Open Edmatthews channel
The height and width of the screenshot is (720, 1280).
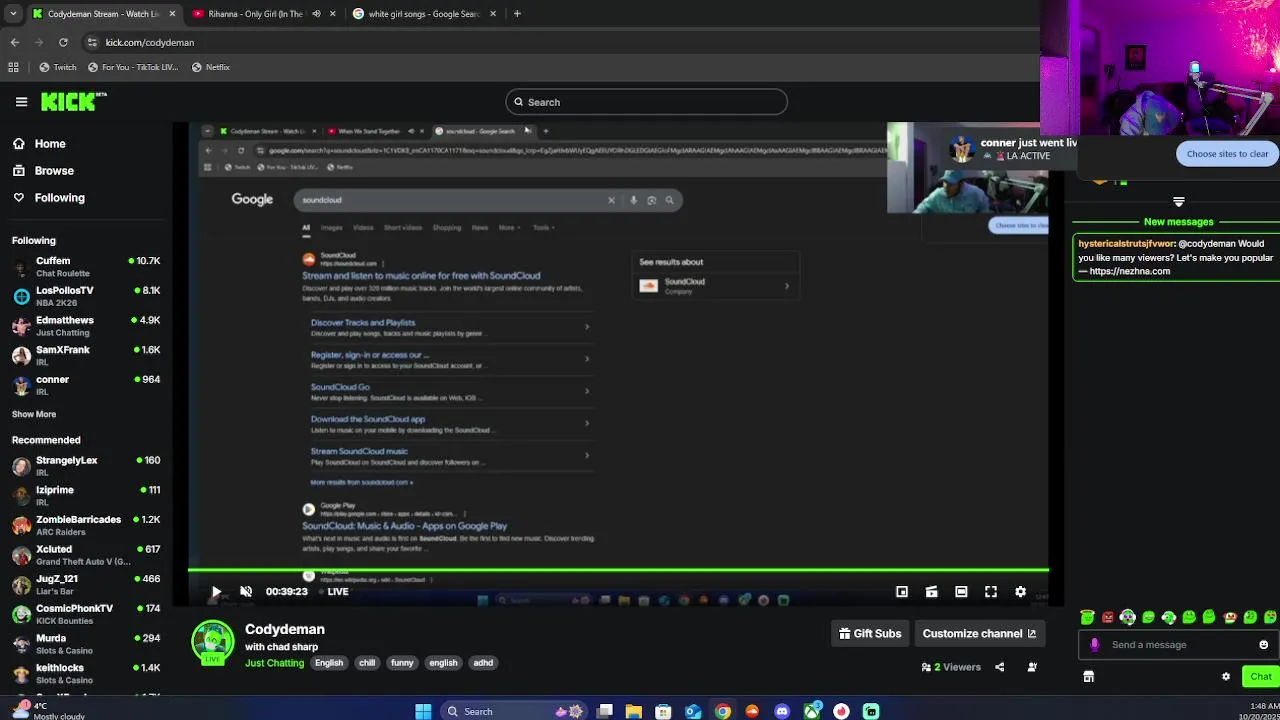click(x=86, y=326)
